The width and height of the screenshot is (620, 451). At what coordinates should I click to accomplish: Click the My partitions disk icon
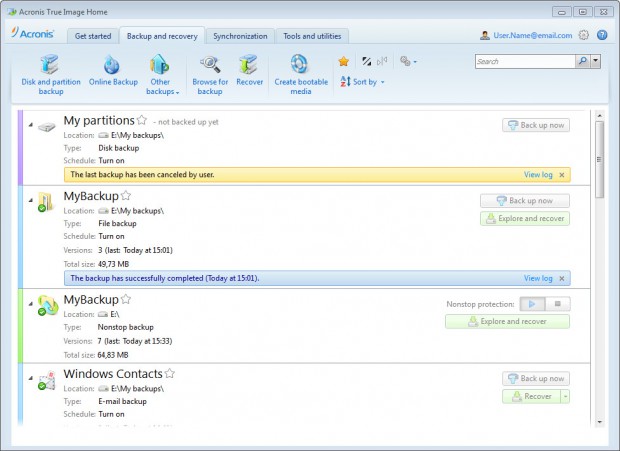click(x=47, y=127)
